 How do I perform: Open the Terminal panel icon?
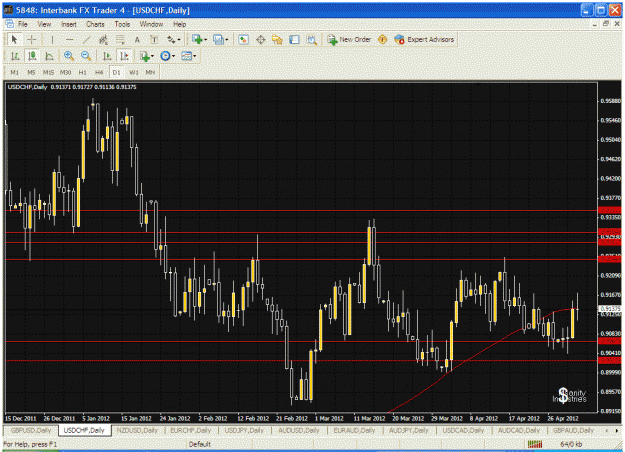point(294,39)
